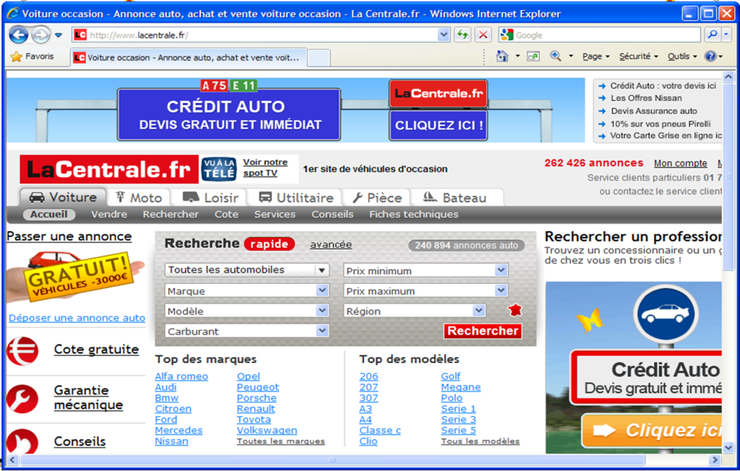The height and width of the screenshot is (471, 740).
Task: Click the Megane model link
Action: (461, 387)
